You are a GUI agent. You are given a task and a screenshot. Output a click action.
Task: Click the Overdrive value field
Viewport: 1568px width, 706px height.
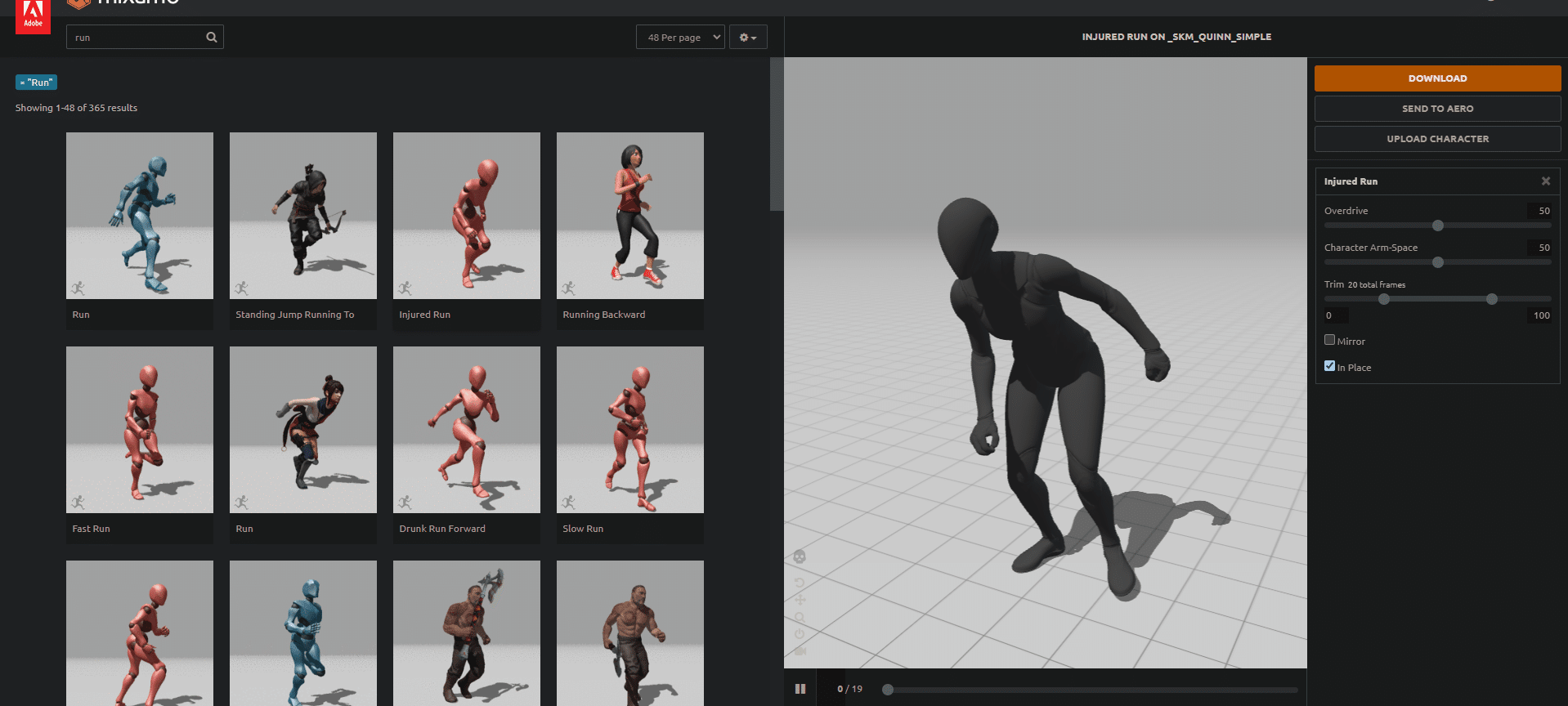[x=1539, y=211]
